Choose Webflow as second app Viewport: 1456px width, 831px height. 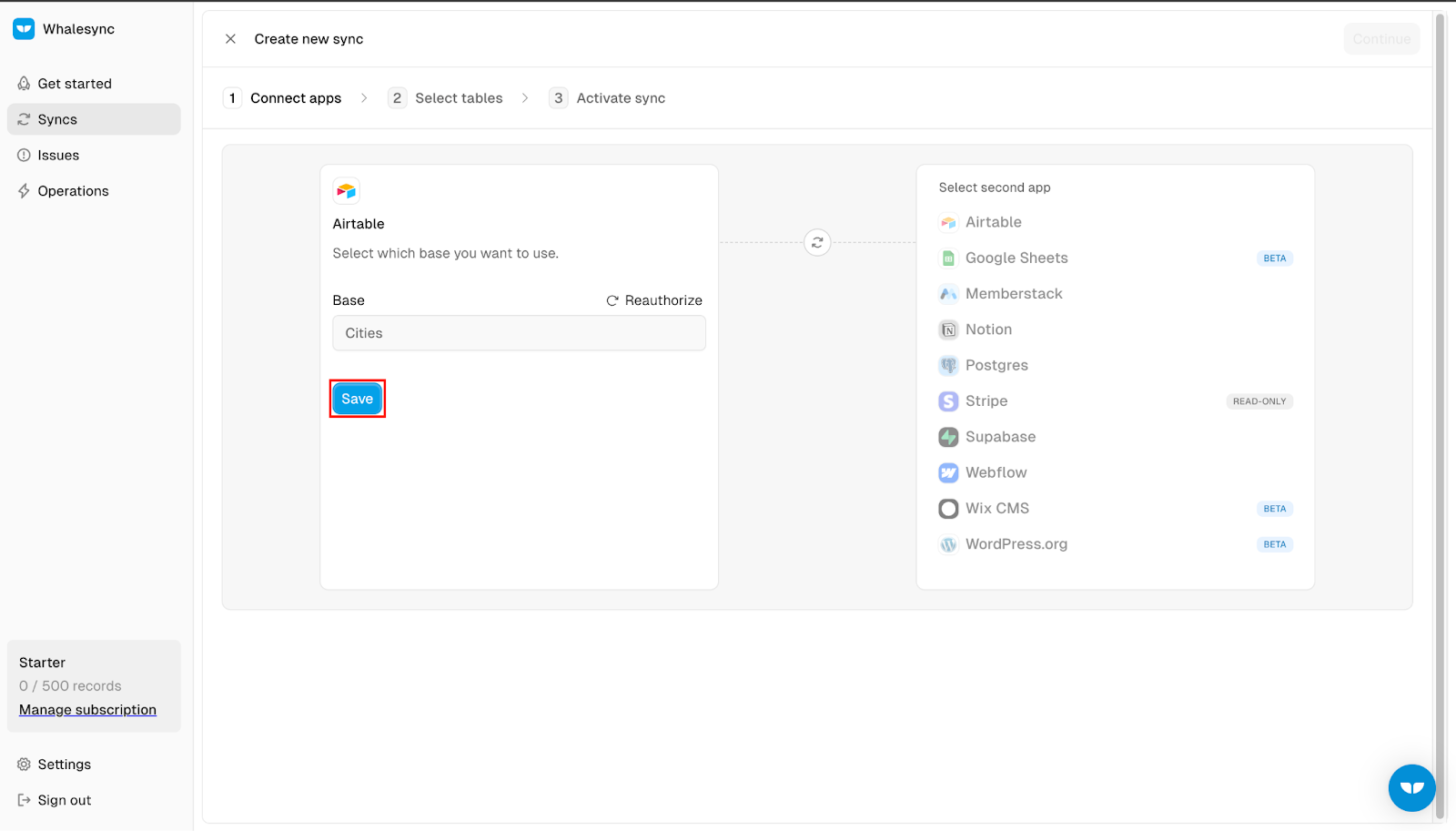(x=1116, y=472)
